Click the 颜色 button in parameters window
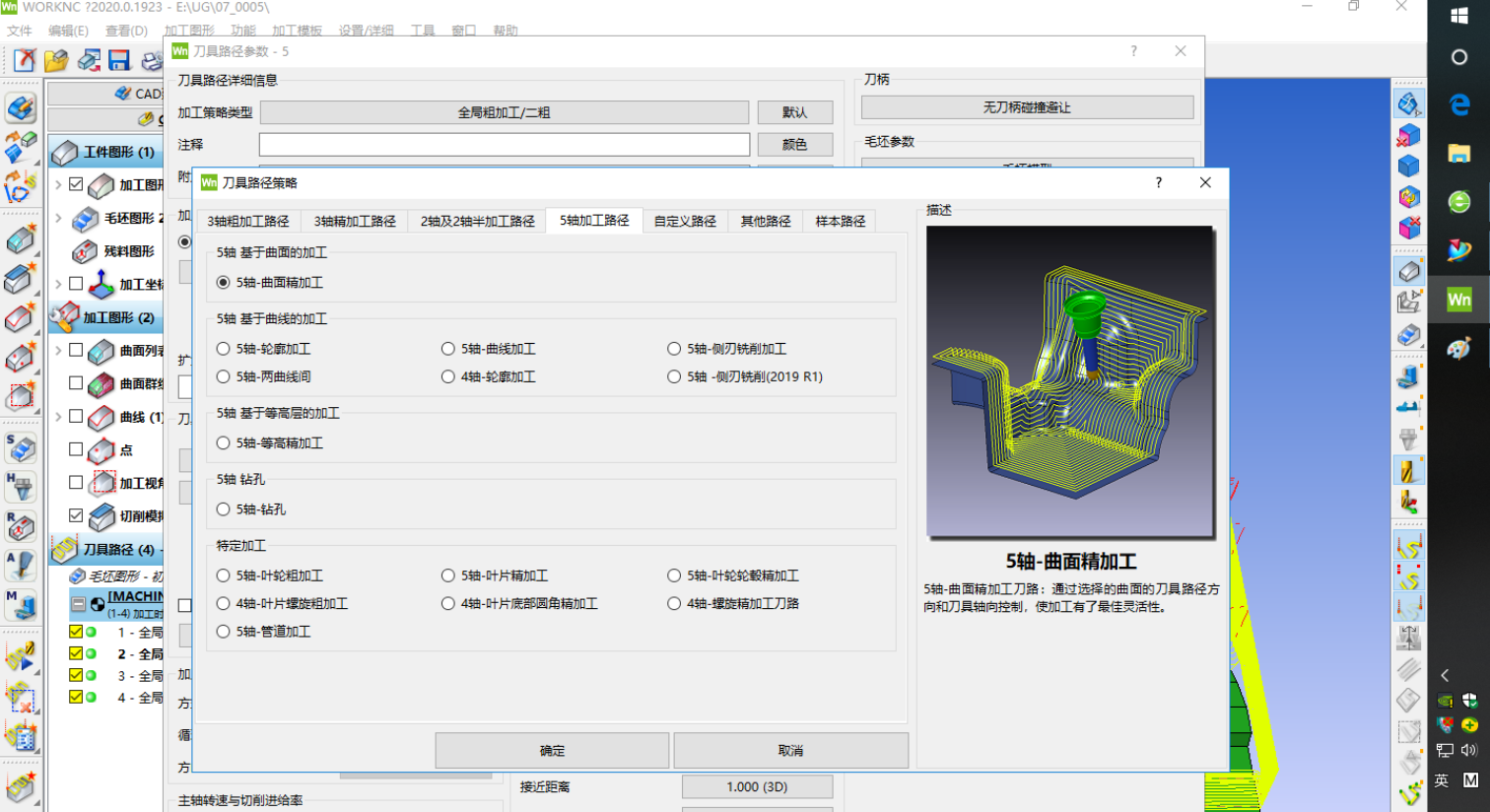 click(794, 145)
